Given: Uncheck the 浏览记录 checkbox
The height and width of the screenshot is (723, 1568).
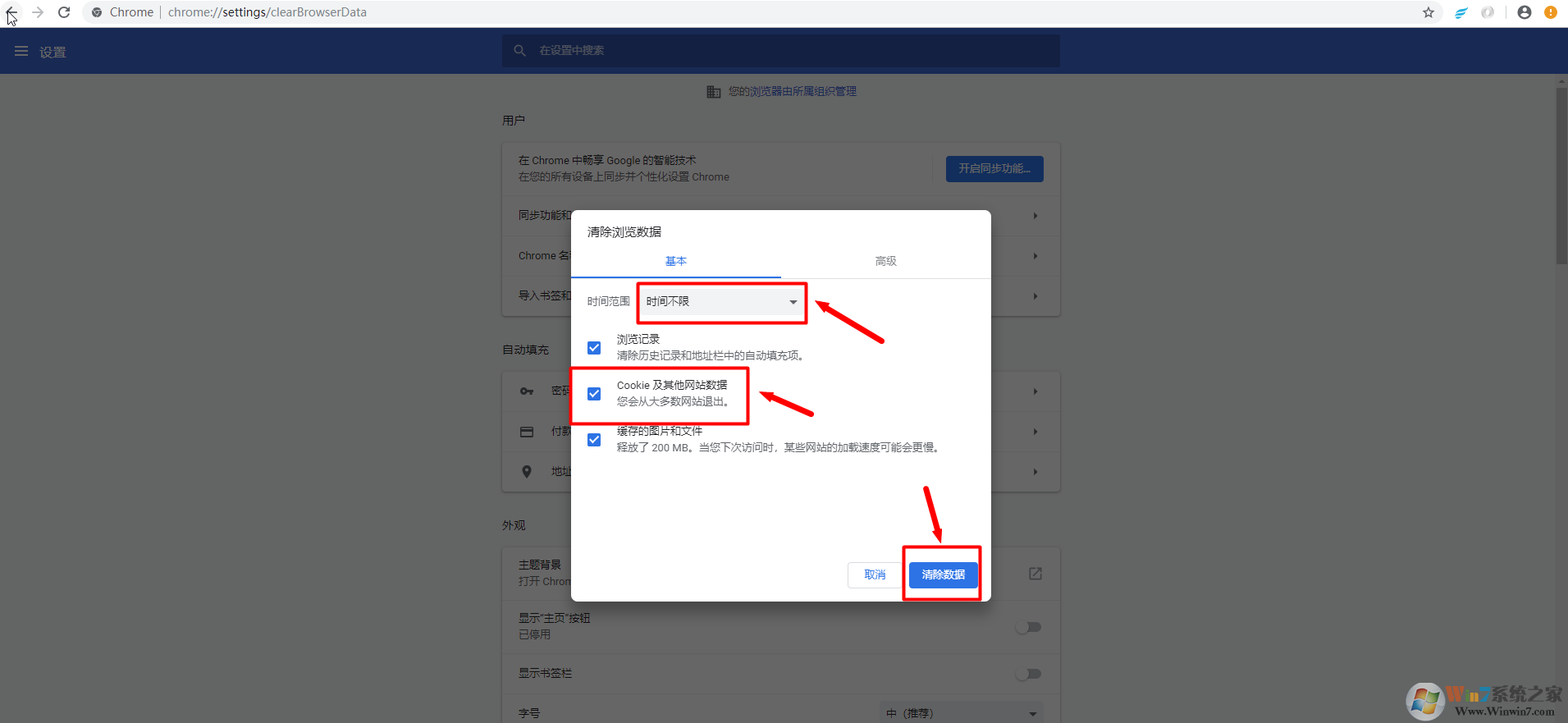Looking at the screenshot, I should (594, 348).
